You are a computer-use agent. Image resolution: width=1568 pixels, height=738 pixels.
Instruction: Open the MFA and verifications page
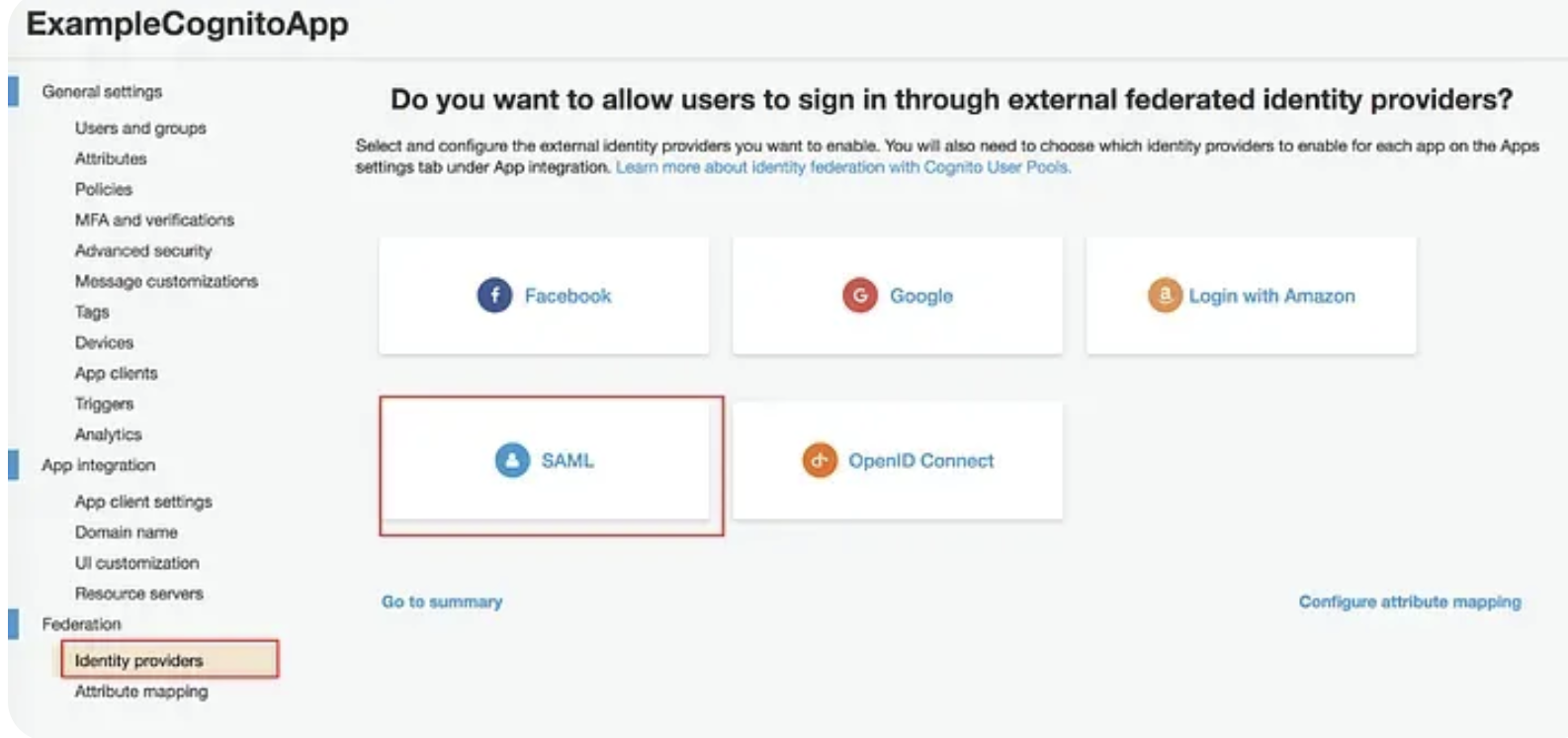point(154,220)
